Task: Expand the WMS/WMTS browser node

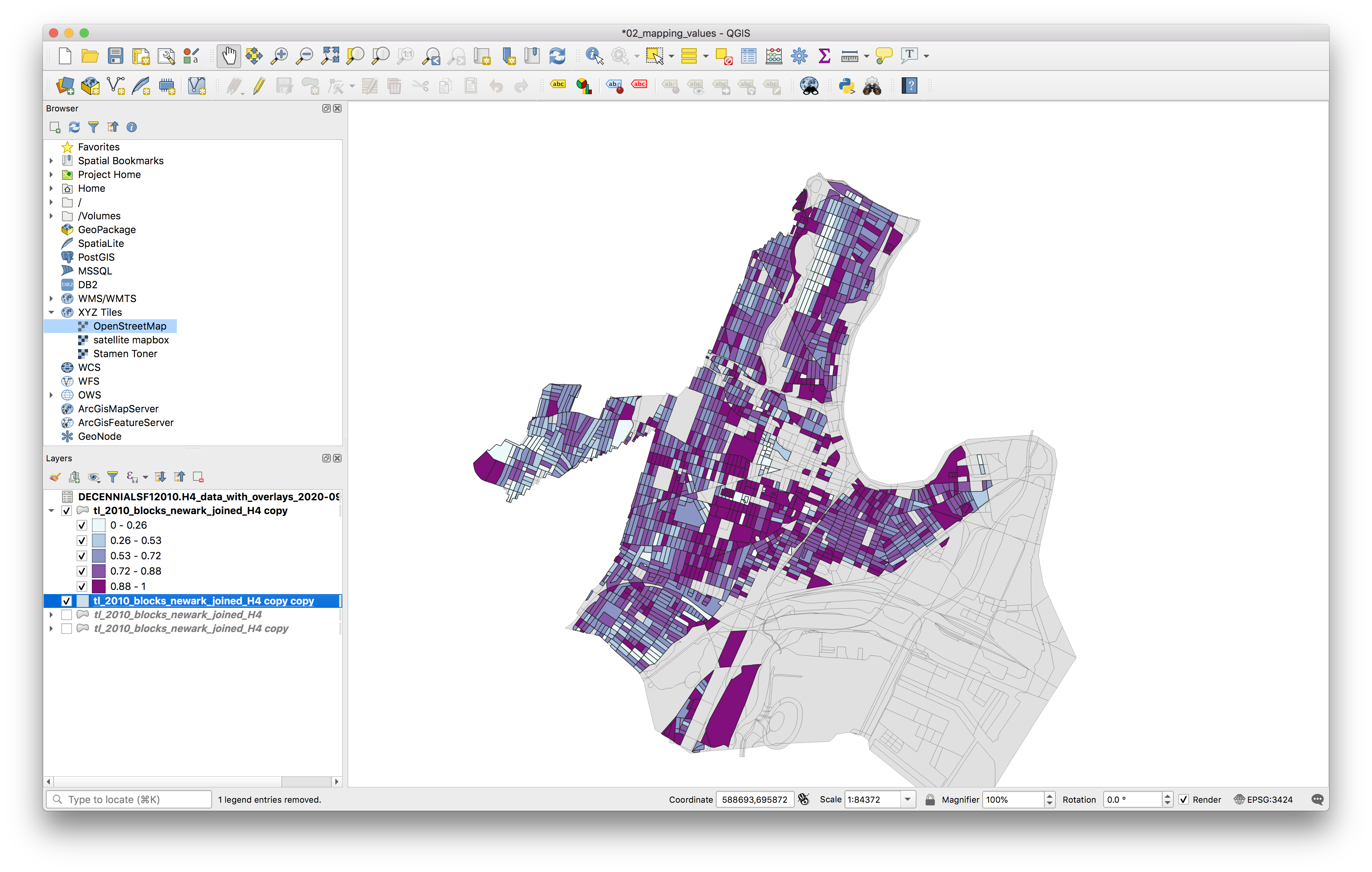Action: pos(51,299)
